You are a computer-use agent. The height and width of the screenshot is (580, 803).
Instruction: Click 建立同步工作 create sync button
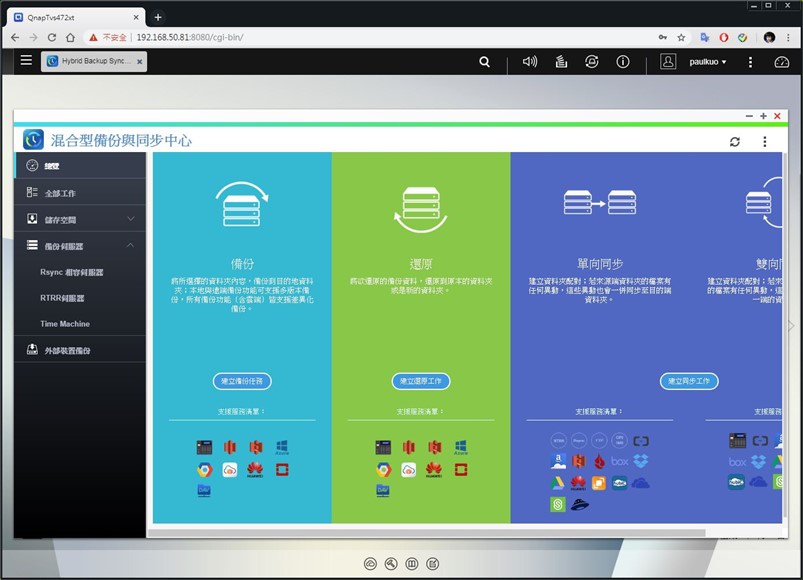coord(689,381)
